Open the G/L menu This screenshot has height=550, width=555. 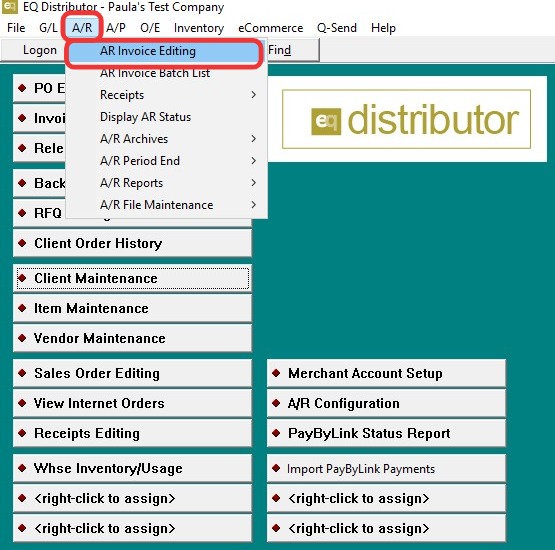tap(48, 28)
